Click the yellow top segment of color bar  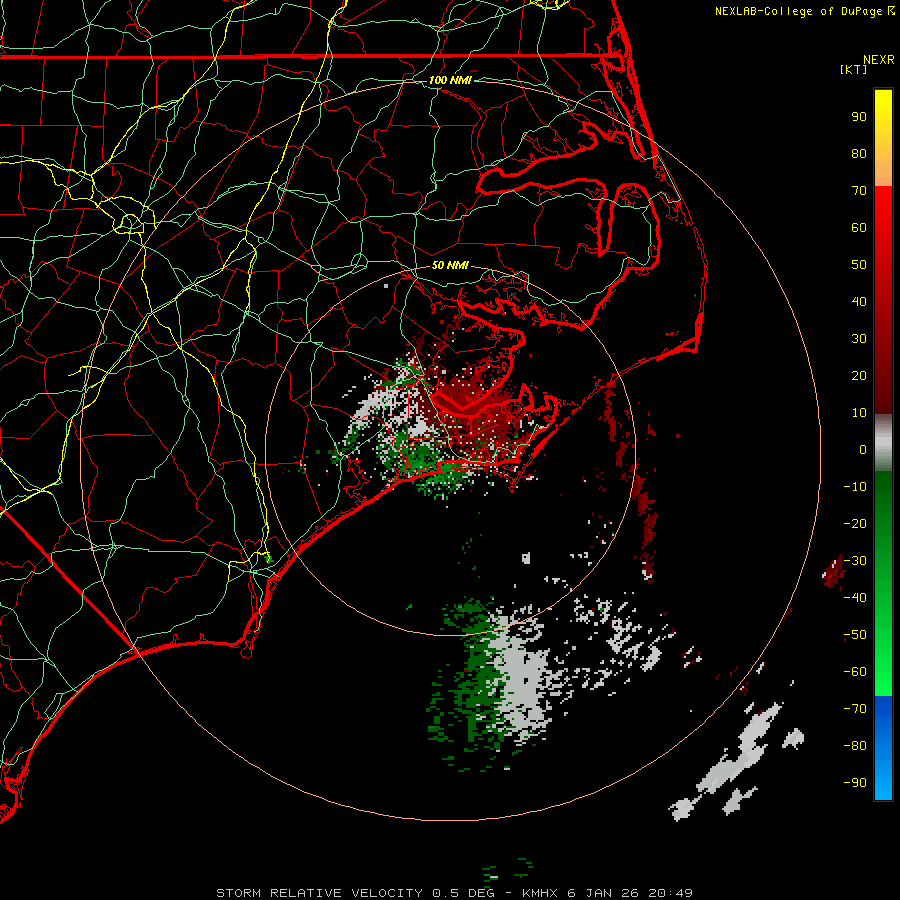coord(883,138)
